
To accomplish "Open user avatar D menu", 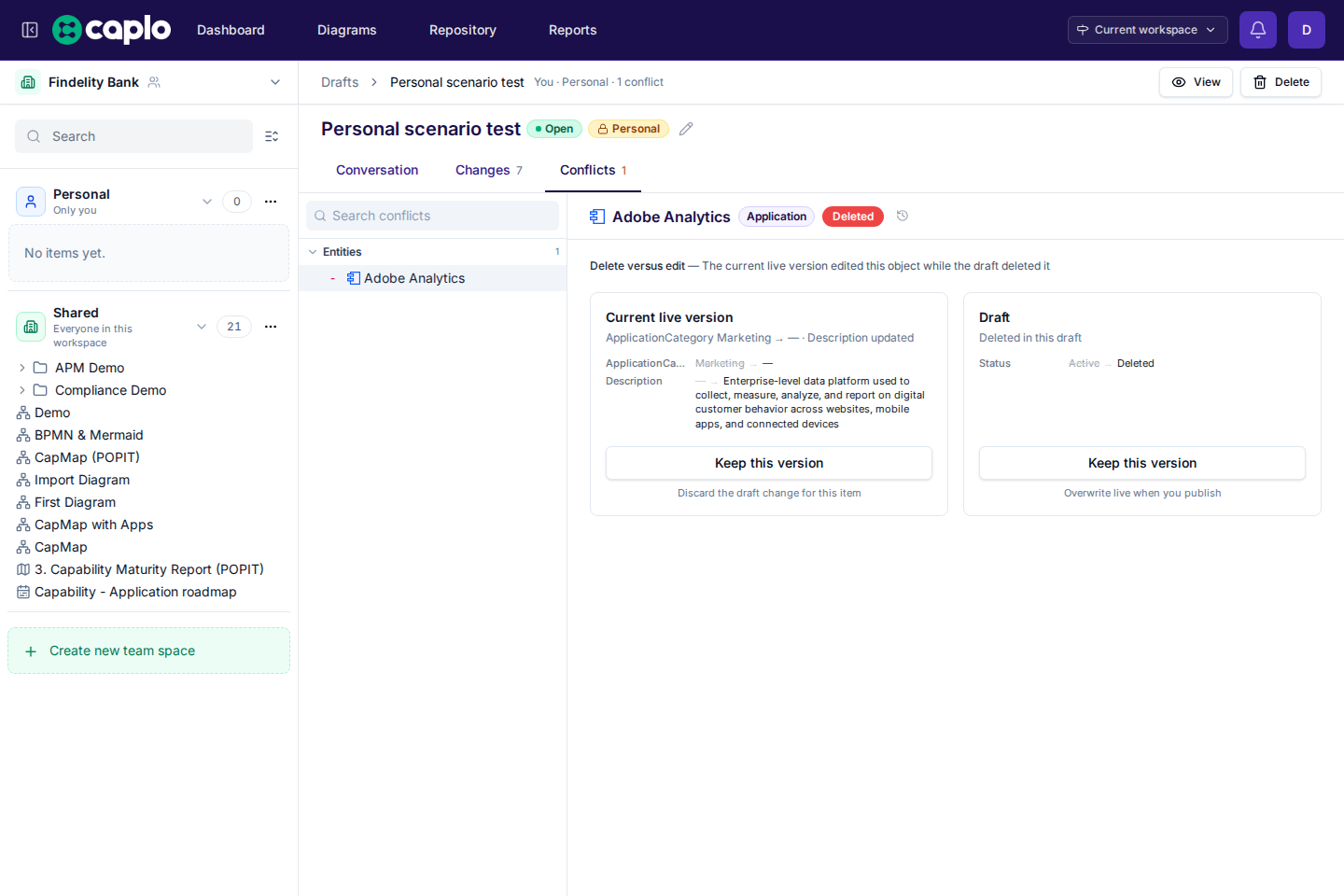I will coord(1307,30).
